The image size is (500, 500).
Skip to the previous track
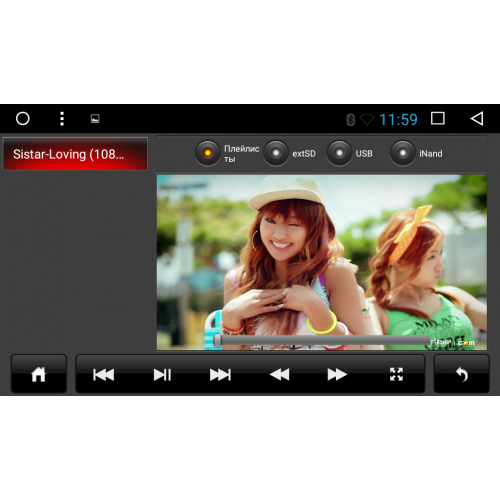click(104, 375)
